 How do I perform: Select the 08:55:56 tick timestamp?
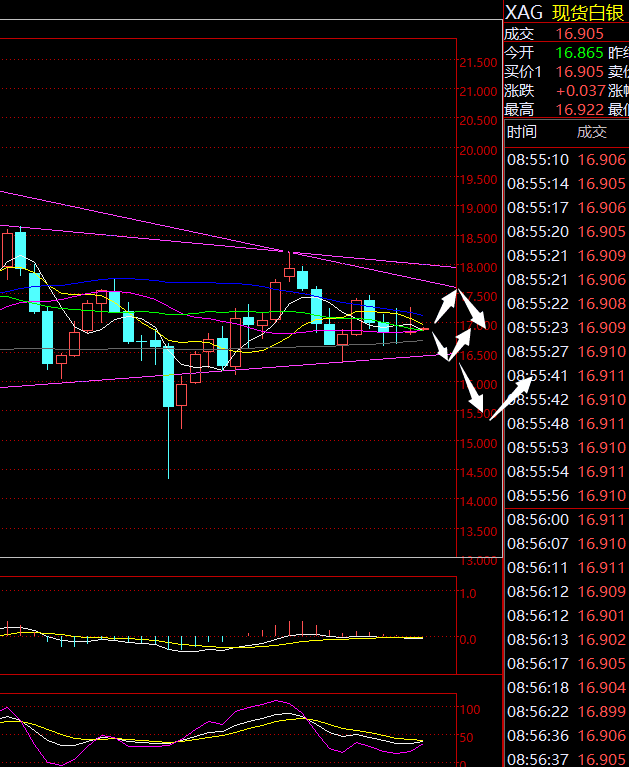pyautogui.click(x=538, y=496)
